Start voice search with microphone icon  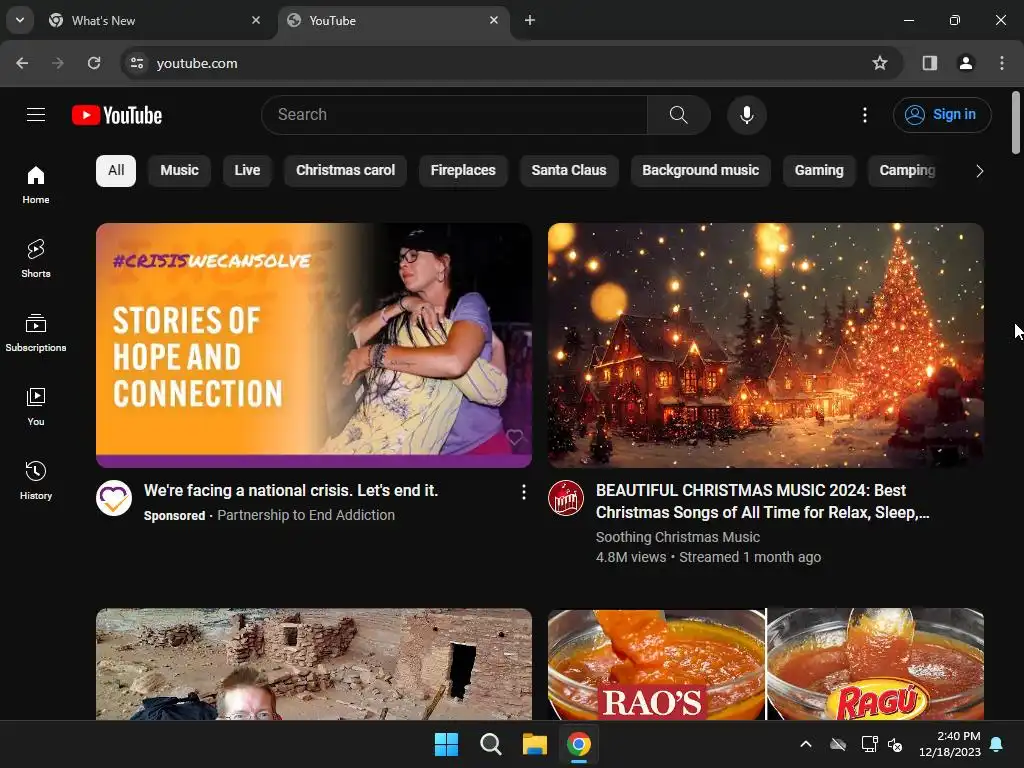pyautogui.click(x=746, y=115)
